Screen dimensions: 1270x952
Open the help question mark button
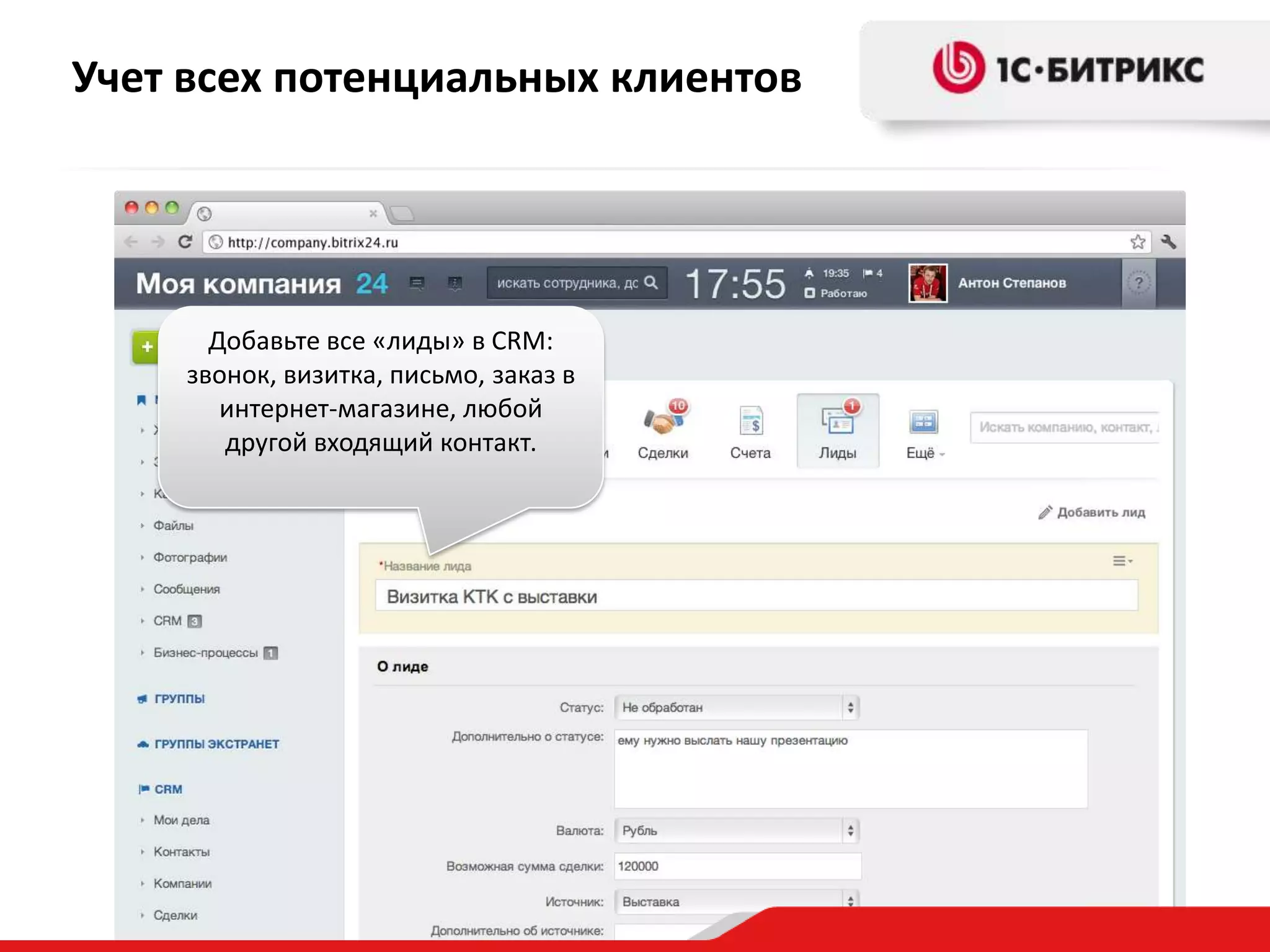(1139, 283)
